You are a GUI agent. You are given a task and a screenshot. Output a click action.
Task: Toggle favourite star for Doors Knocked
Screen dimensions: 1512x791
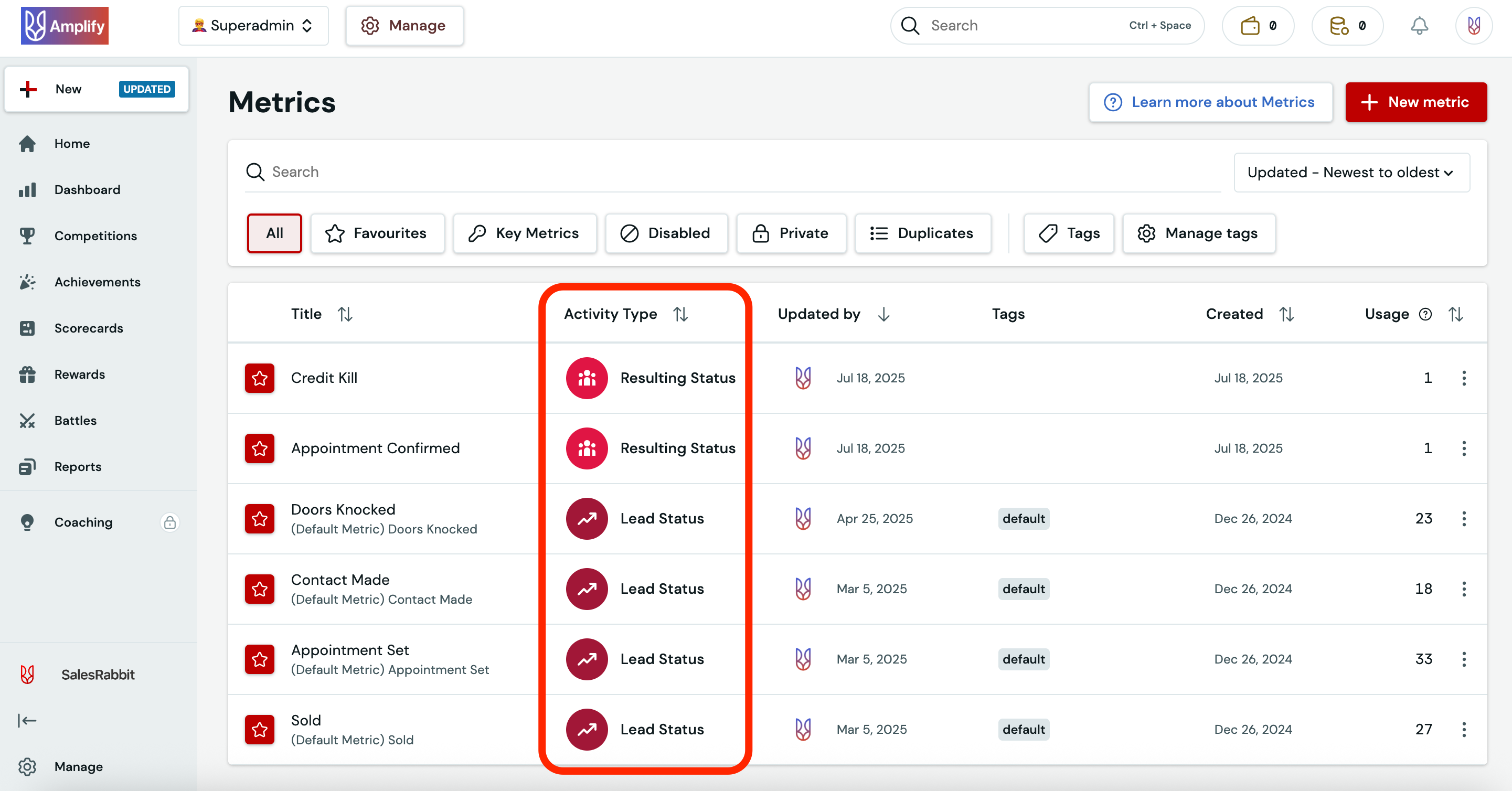point(260,519)
